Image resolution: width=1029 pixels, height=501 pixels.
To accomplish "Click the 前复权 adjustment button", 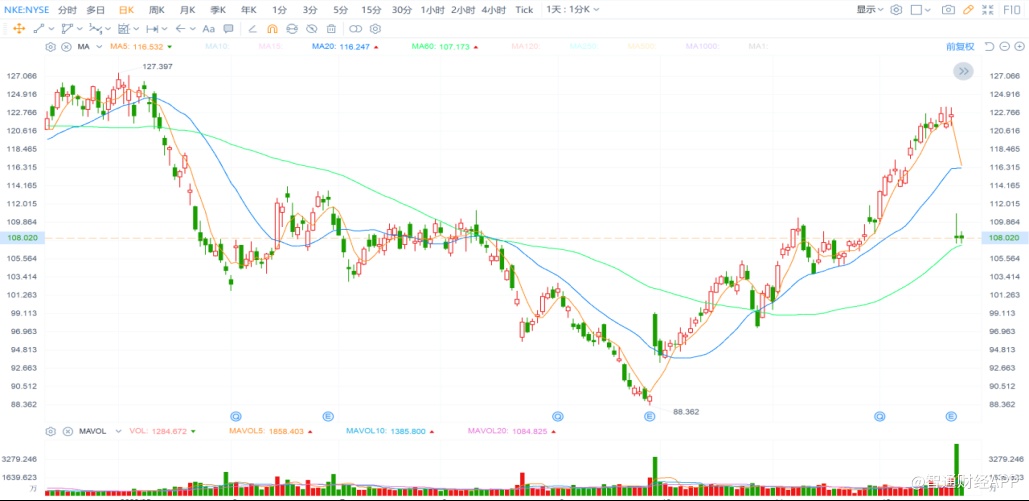I will (x=960, y=47).
